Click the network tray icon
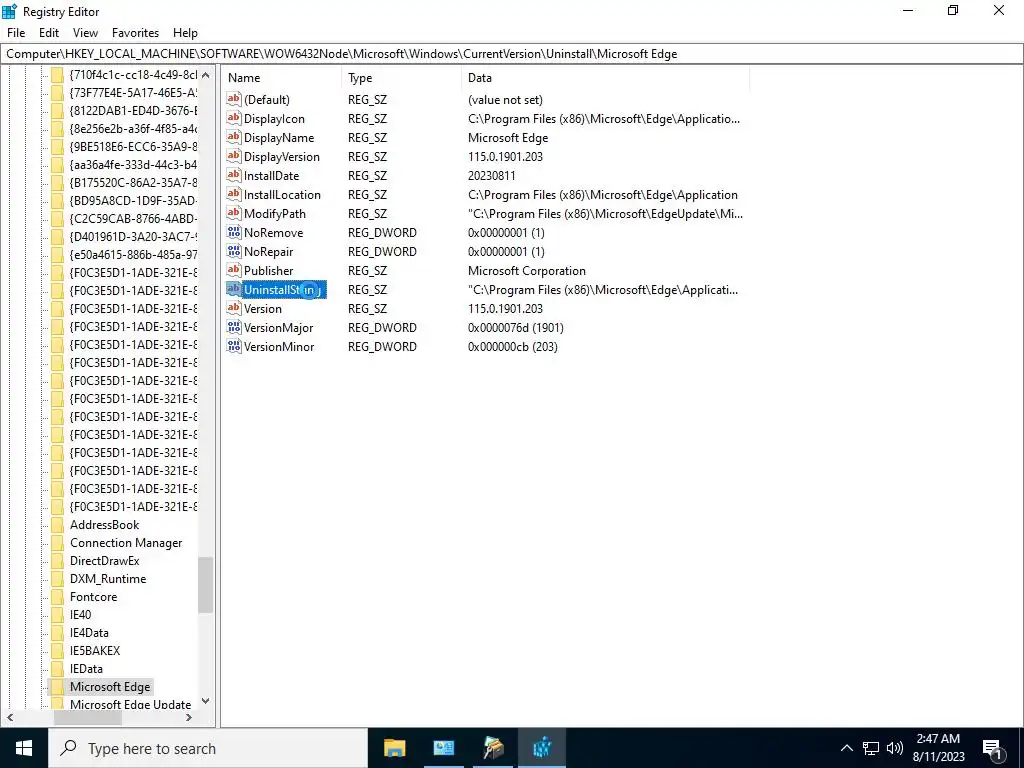Screen dimensions: 1024x768 (871, 748)
